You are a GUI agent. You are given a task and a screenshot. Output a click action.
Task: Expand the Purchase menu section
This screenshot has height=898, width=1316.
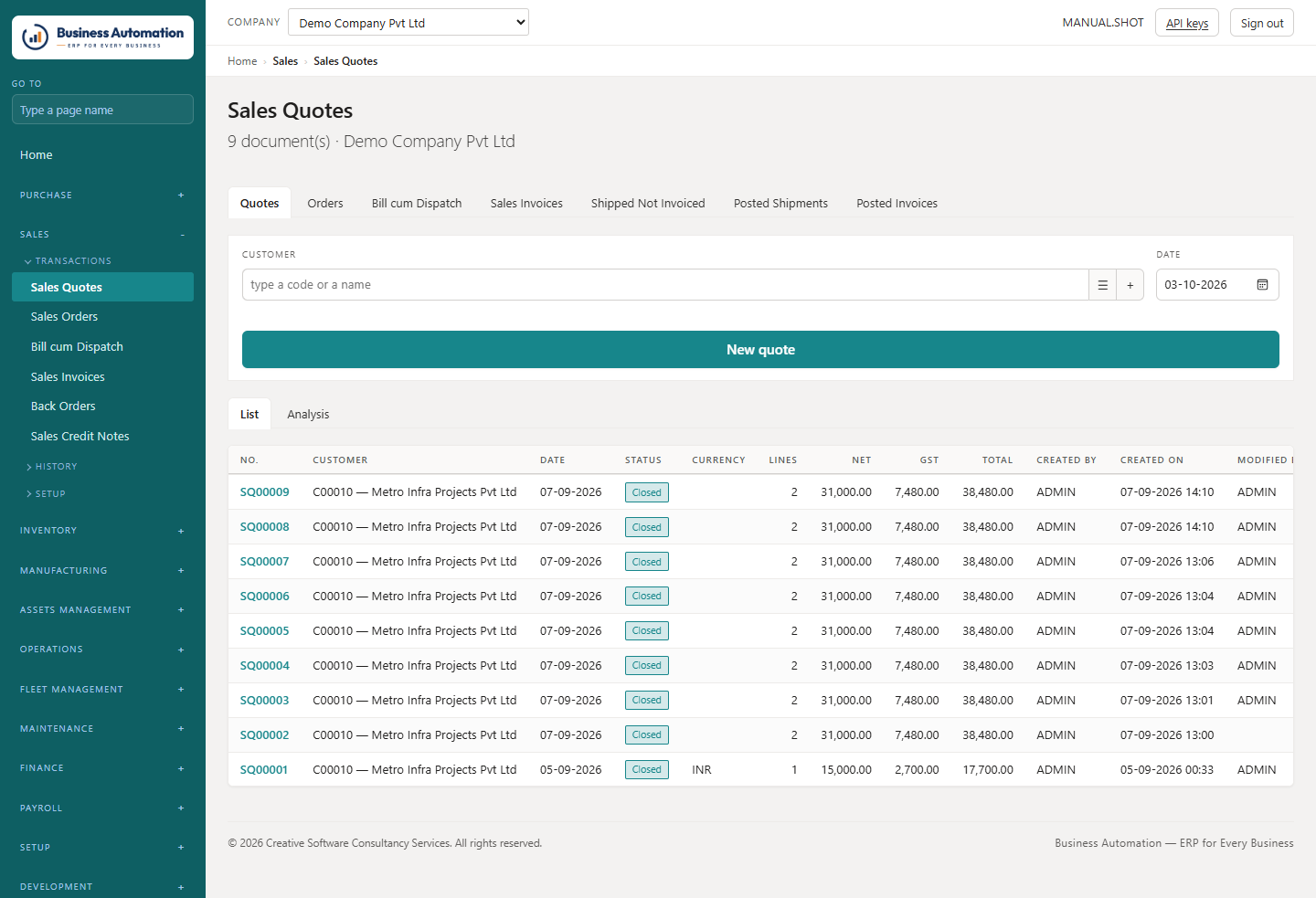point(102,195)
